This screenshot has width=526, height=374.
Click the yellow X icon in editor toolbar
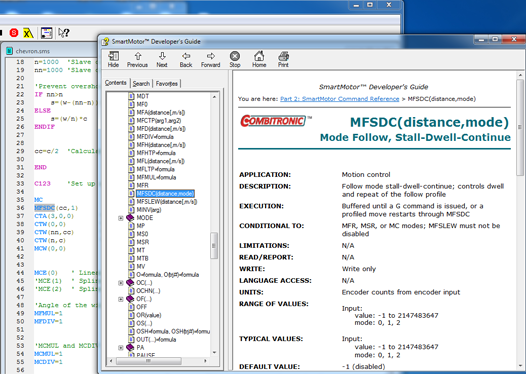28,33
